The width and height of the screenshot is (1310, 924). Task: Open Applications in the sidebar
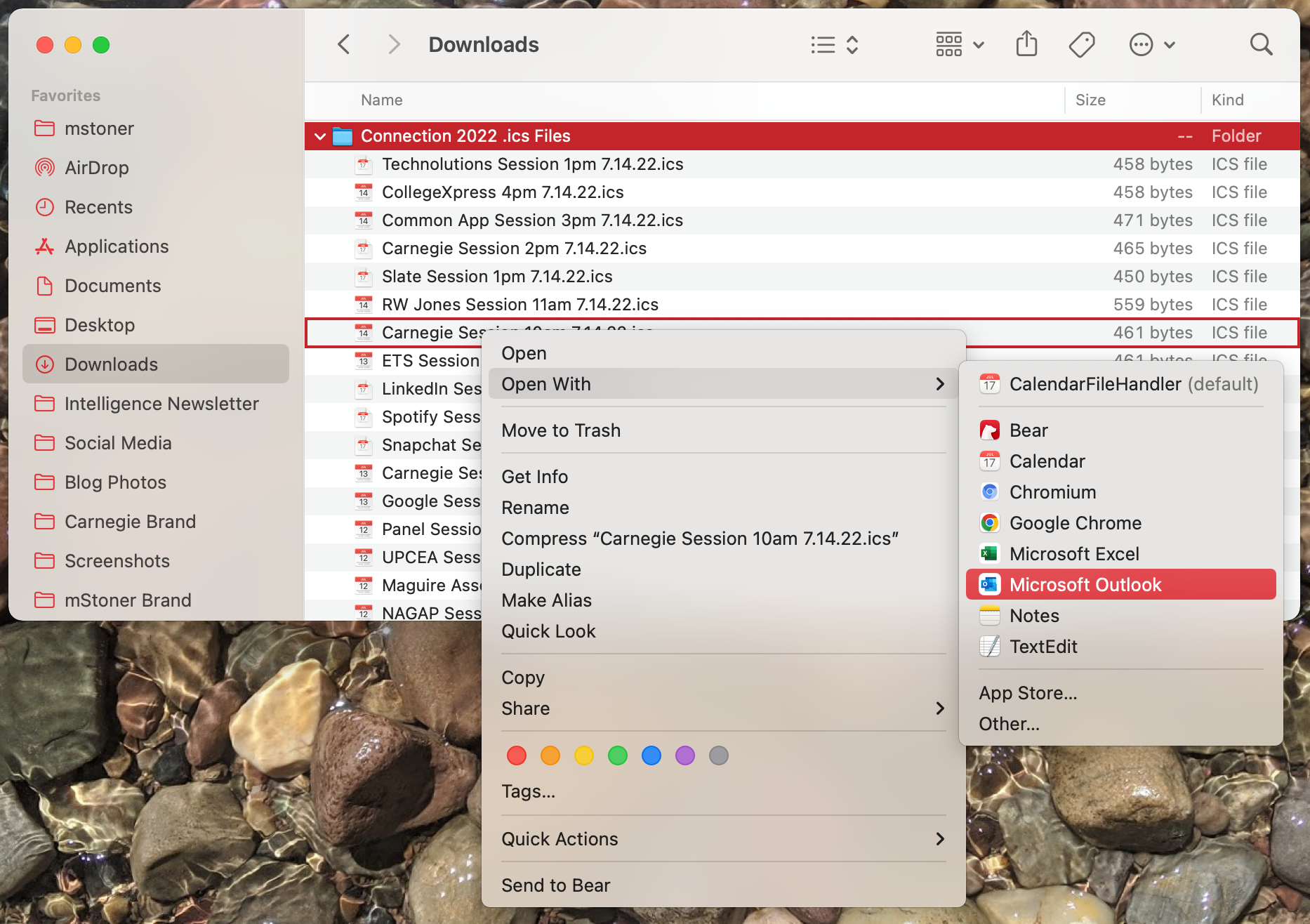(156, 246)
